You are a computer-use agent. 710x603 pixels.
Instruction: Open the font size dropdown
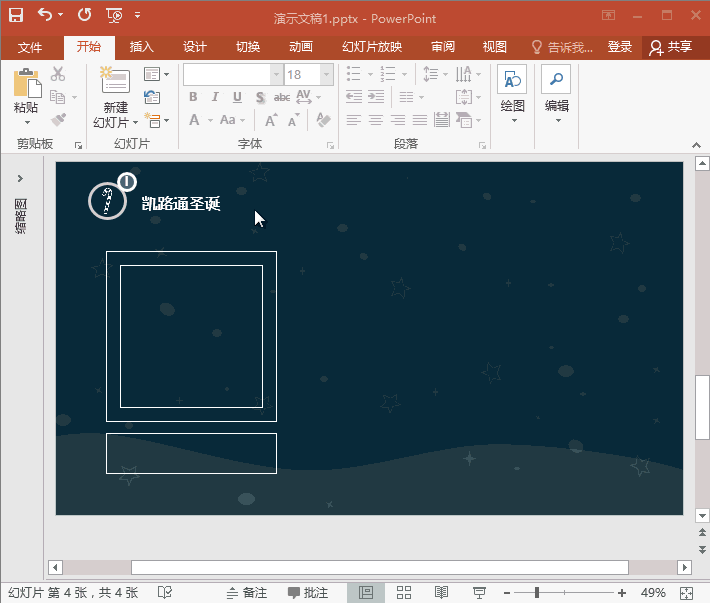pyautogui.click(x=326, y=75)
